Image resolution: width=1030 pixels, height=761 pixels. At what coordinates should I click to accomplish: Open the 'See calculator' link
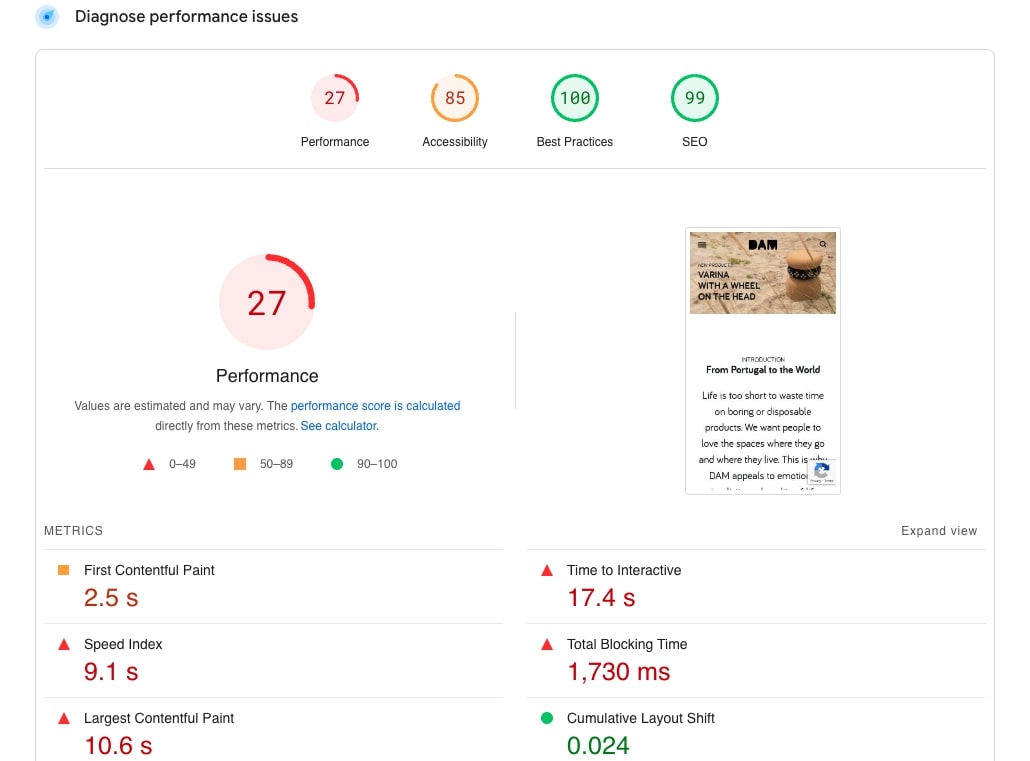pyautogui.click(x=339, y=426)
